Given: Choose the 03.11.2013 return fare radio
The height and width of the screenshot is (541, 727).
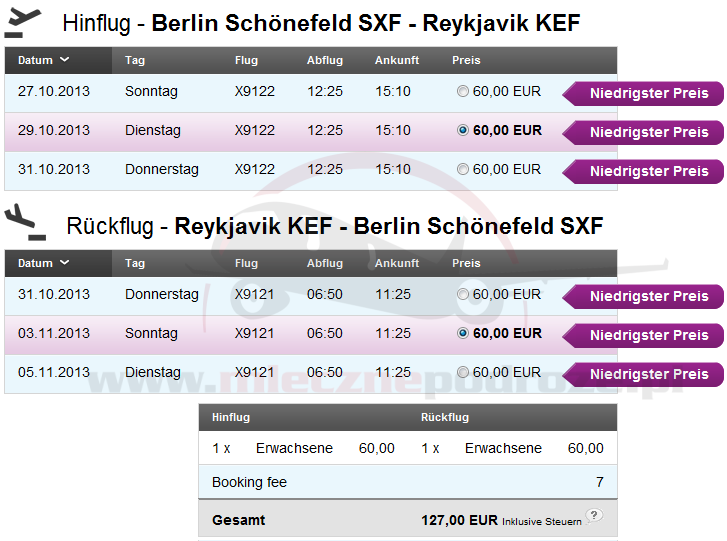Looking at the screenshot, I should [x=462, y=334].
